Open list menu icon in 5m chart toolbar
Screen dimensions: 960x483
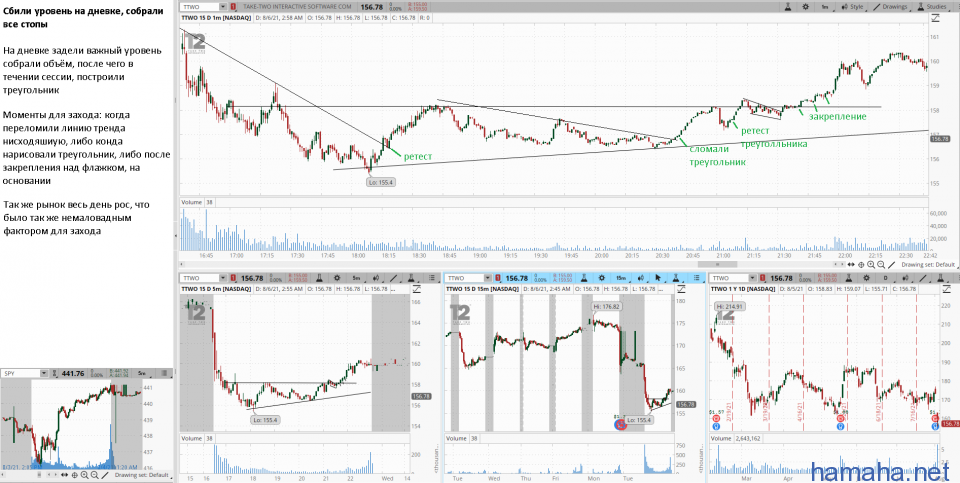[x=432, y=279]
